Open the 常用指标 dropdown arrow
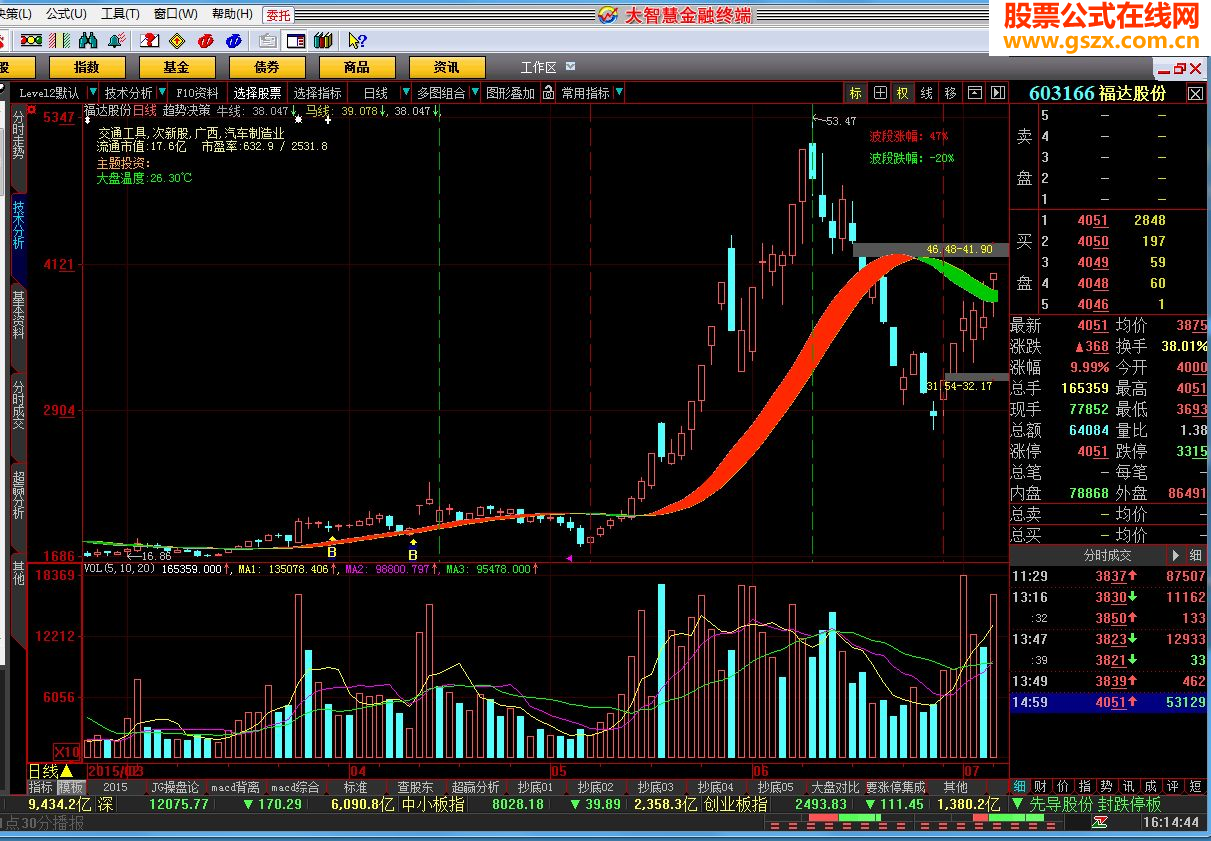Viewport: 1211px width, 841px height. coord(619,93)
